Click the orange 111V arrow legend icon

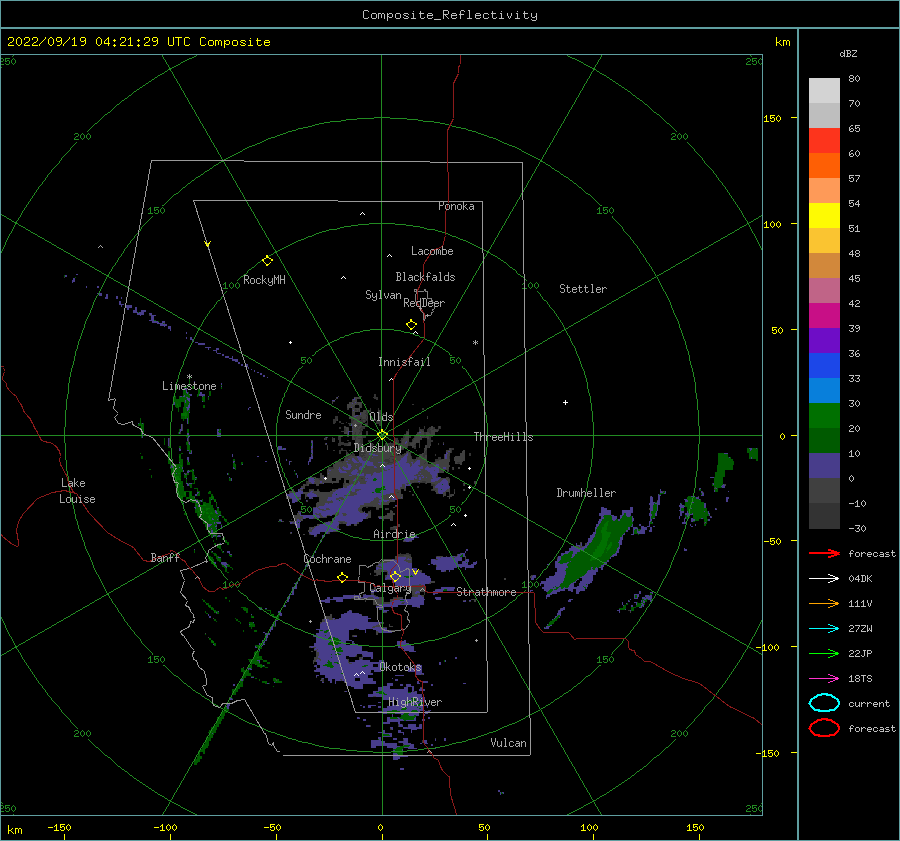(824, 603)
